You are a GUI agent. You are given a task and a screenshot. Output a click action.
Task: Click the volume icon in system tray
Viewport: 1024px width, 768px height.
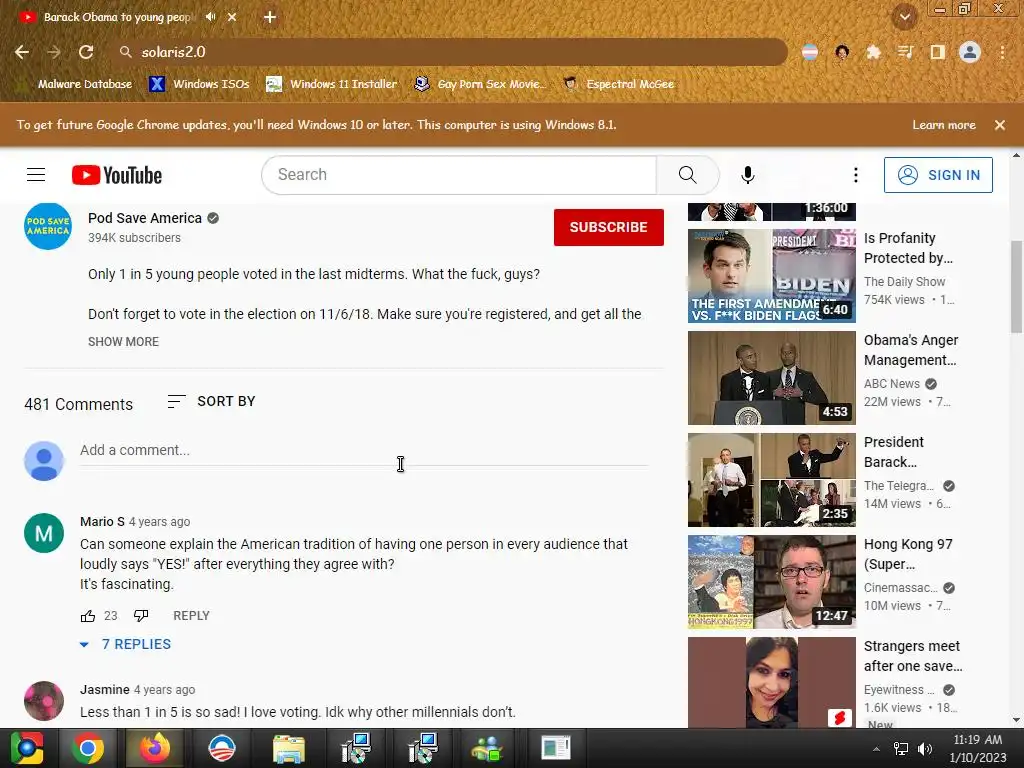[x=925, y=749]
